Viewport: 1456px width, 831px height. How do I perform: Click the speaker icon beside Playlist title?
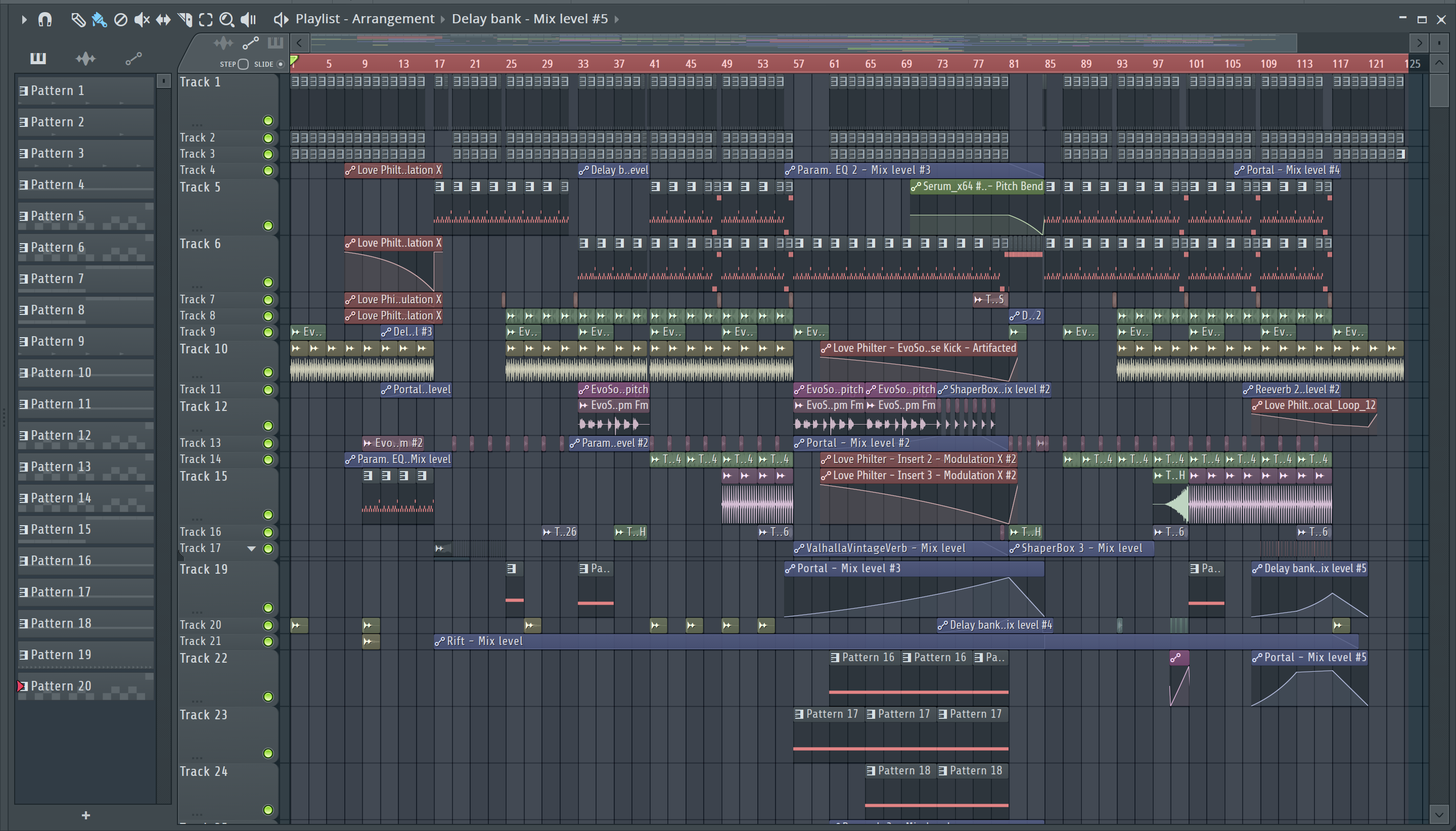click(280, 19)
